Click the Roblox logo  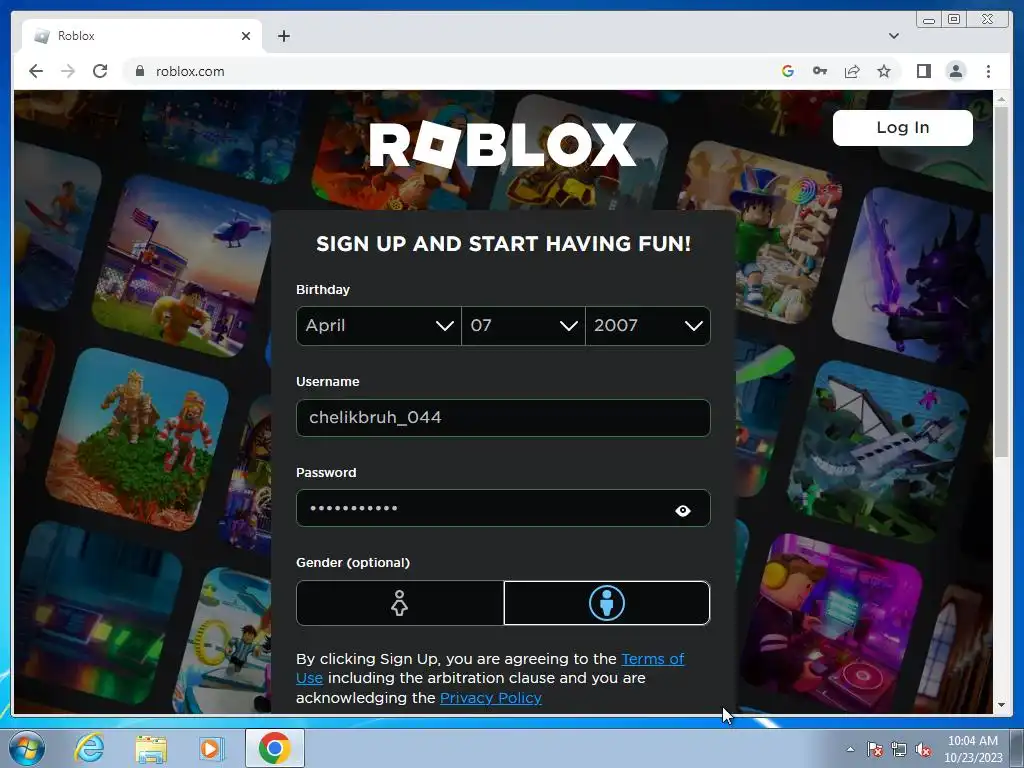(503, 144)
